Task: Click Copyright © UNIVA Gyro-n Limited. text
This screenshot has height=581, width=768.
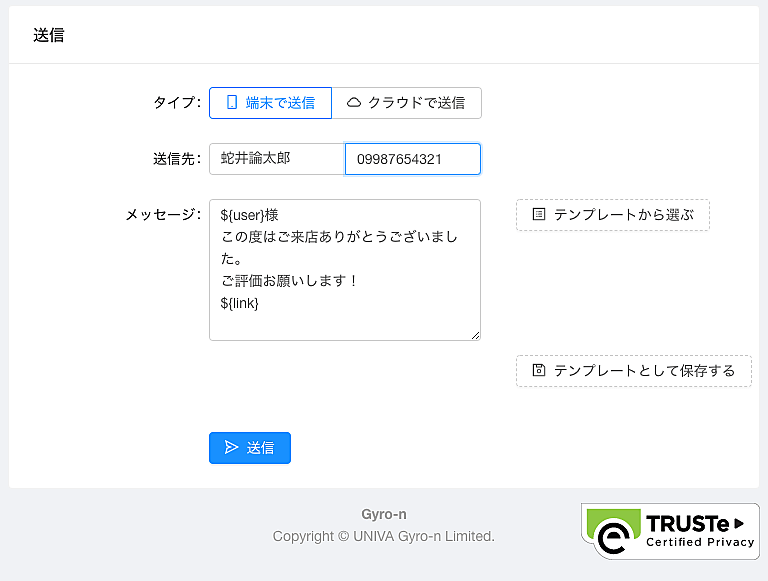Action: (x=384, y=536)
